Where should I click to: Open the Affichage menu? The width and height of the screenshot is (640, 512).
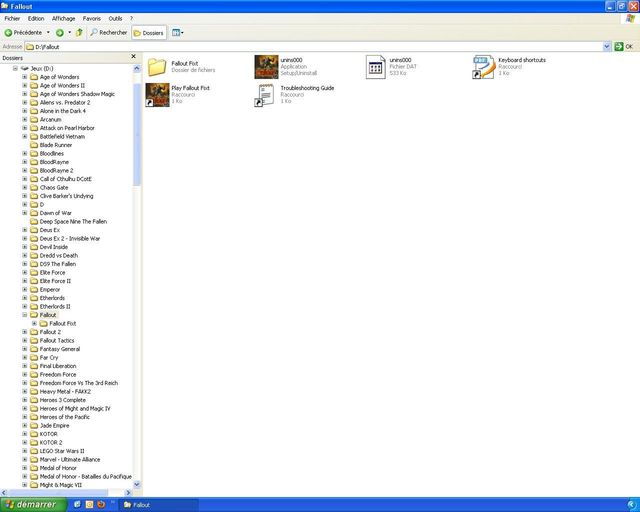63,18
